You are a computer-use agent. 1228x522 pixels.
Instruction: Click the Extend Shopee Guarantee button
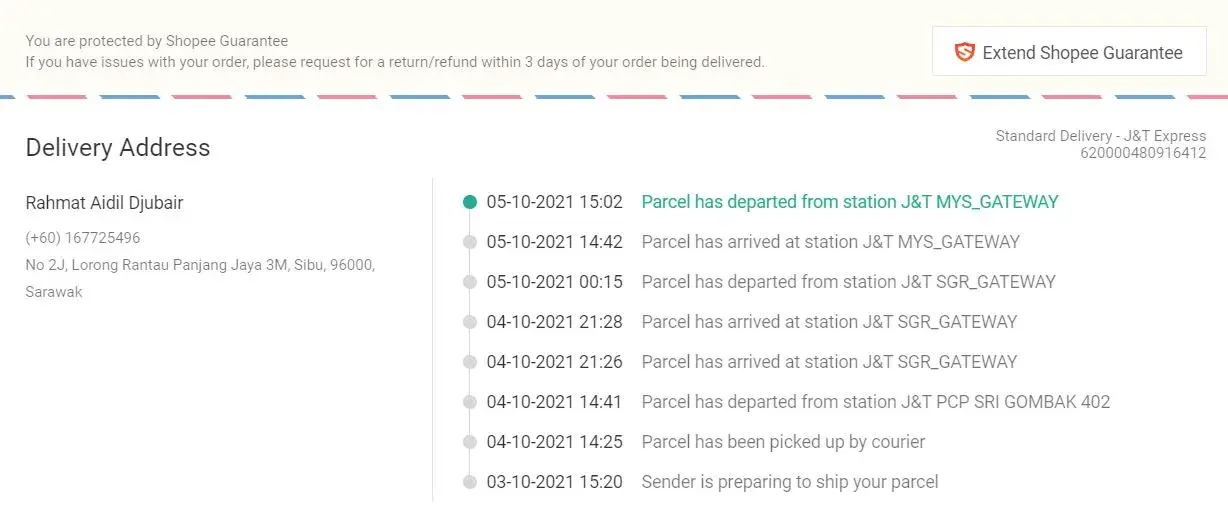point(1069,52)
